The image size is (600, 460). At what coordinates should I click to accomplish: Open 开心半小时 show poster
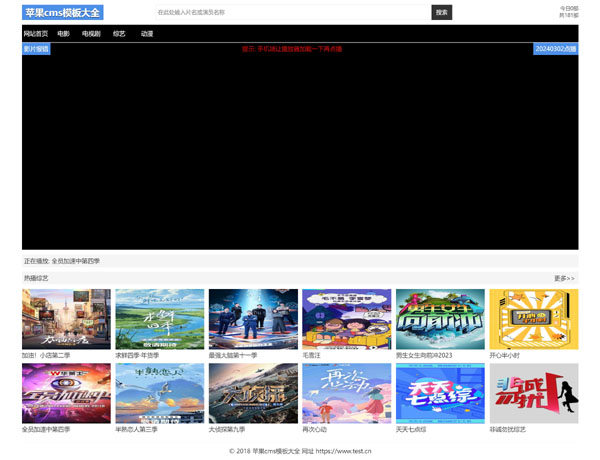click(x=534, y=319)
